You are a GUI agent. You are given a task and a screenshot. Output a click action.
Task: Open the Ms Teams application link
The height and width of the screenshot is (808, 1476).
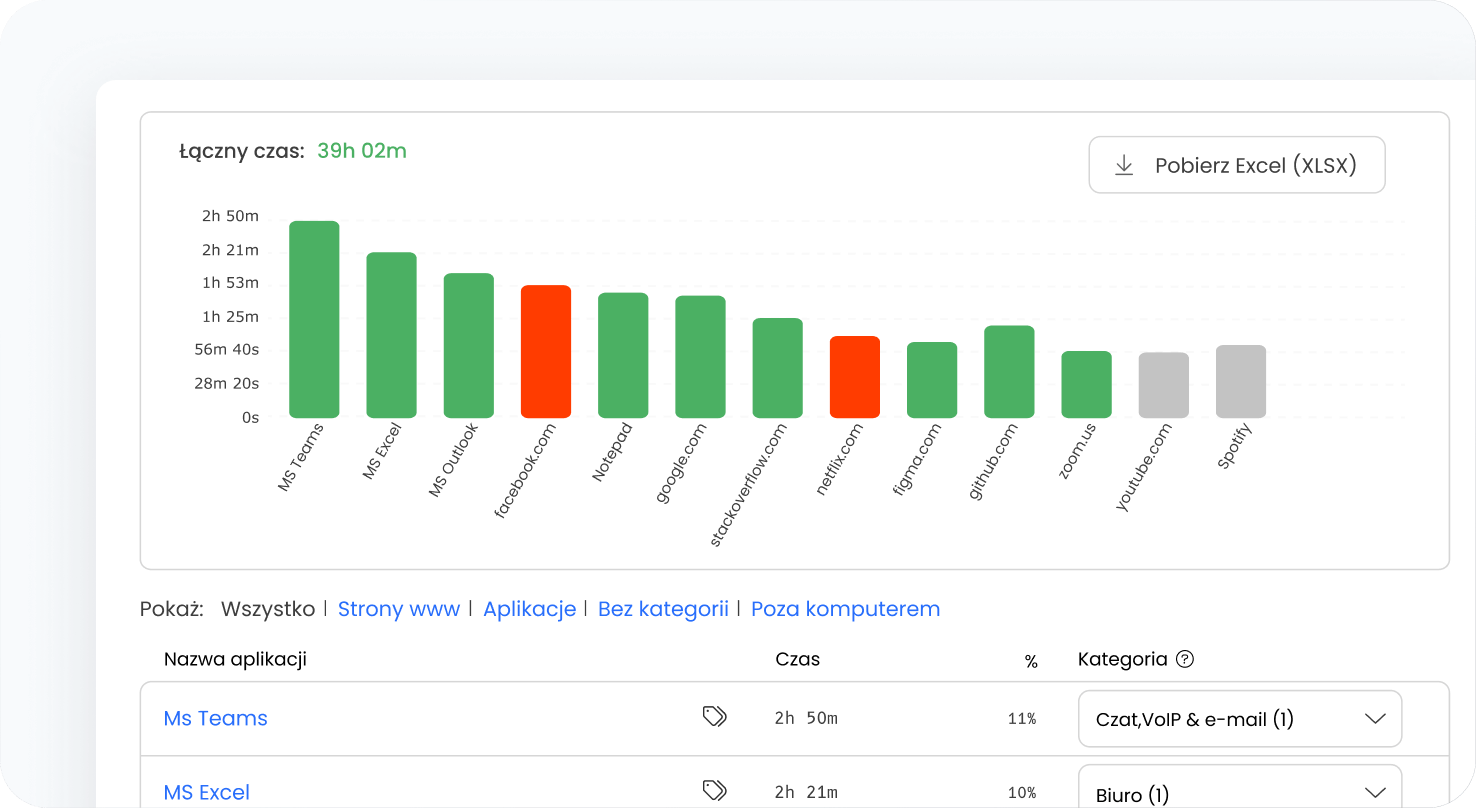(x=215, y=718)
